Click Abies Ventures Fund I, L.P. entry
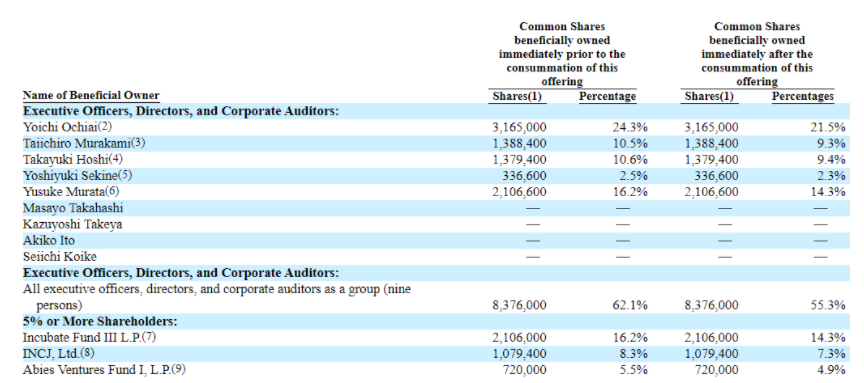Image resolution: width=864 pixels, height=383 pixels. coord(104,370)
